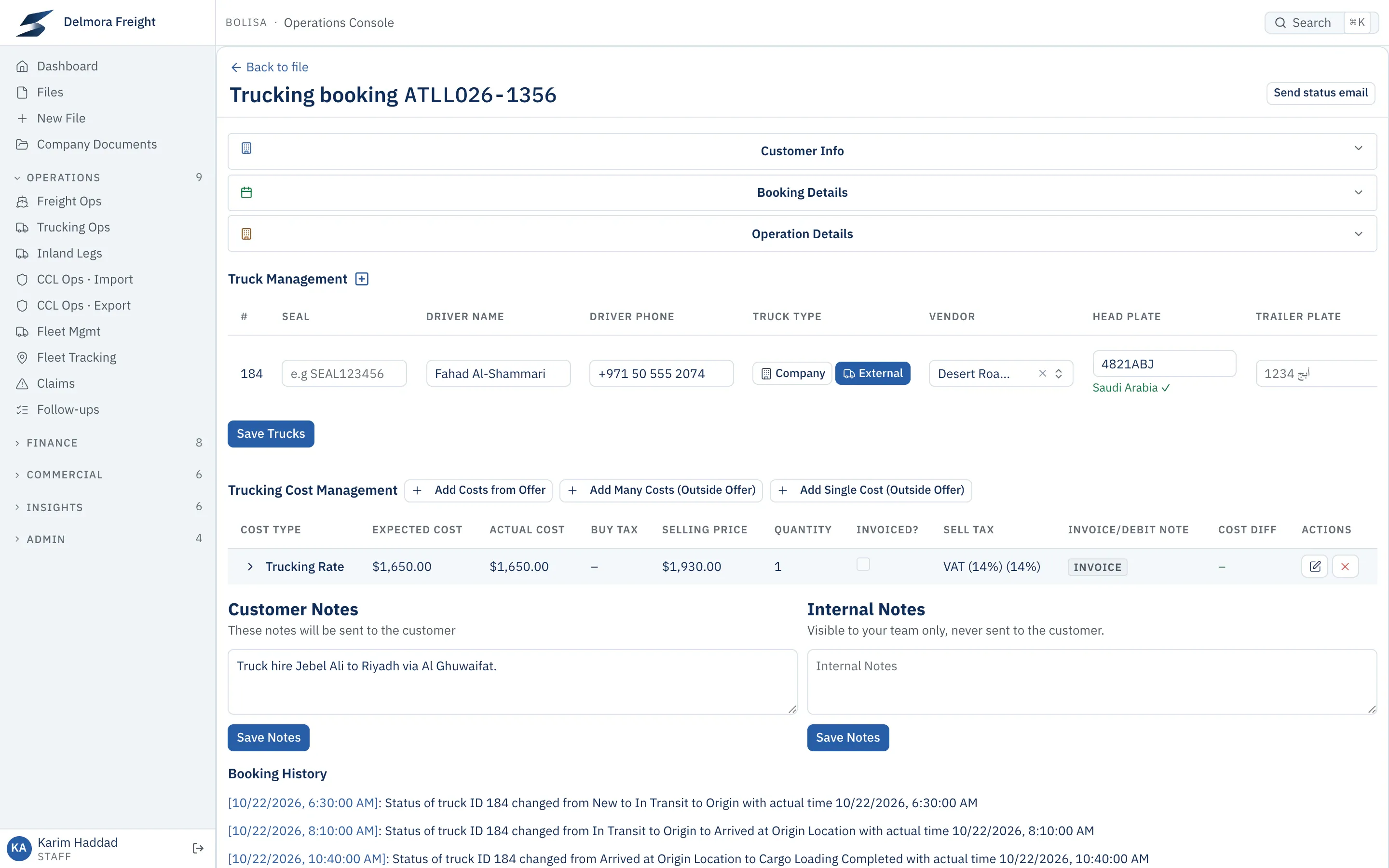Screen dimensions: 1389x868
Task: Click the Operation Details building icon
Action: pos(246,234)
